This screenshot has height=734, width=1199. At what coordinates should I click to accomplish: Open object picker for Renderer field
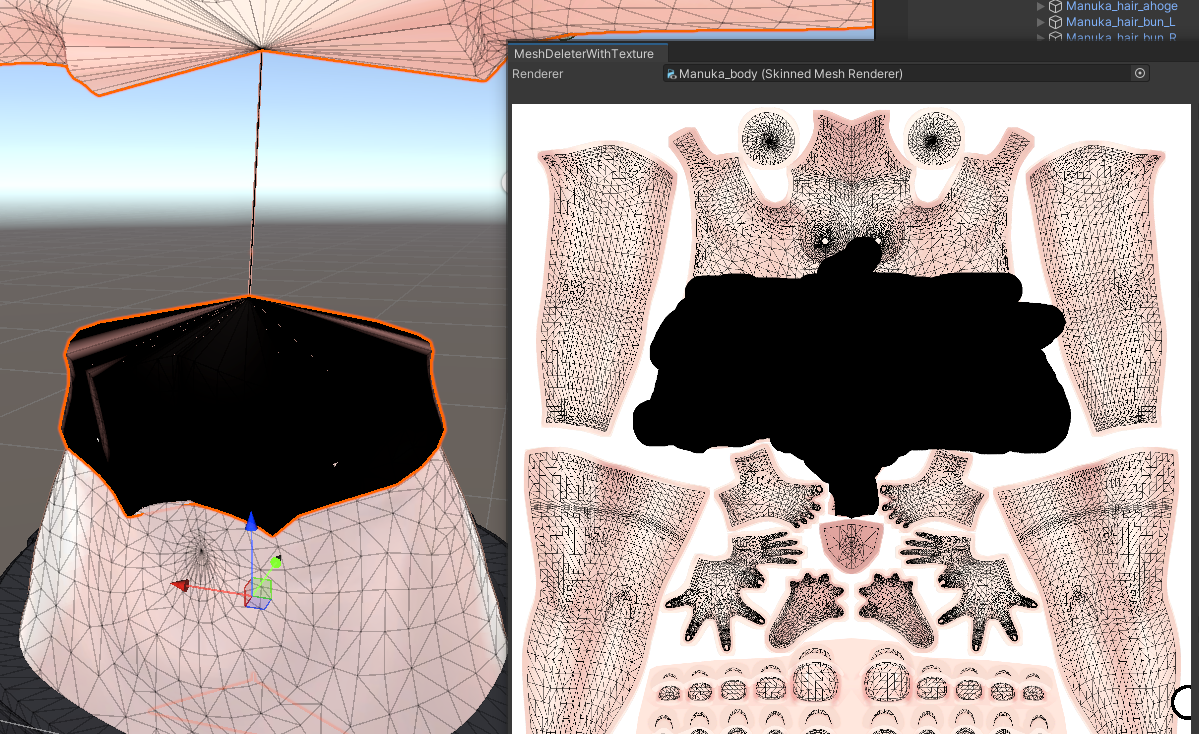[1139, 73]
